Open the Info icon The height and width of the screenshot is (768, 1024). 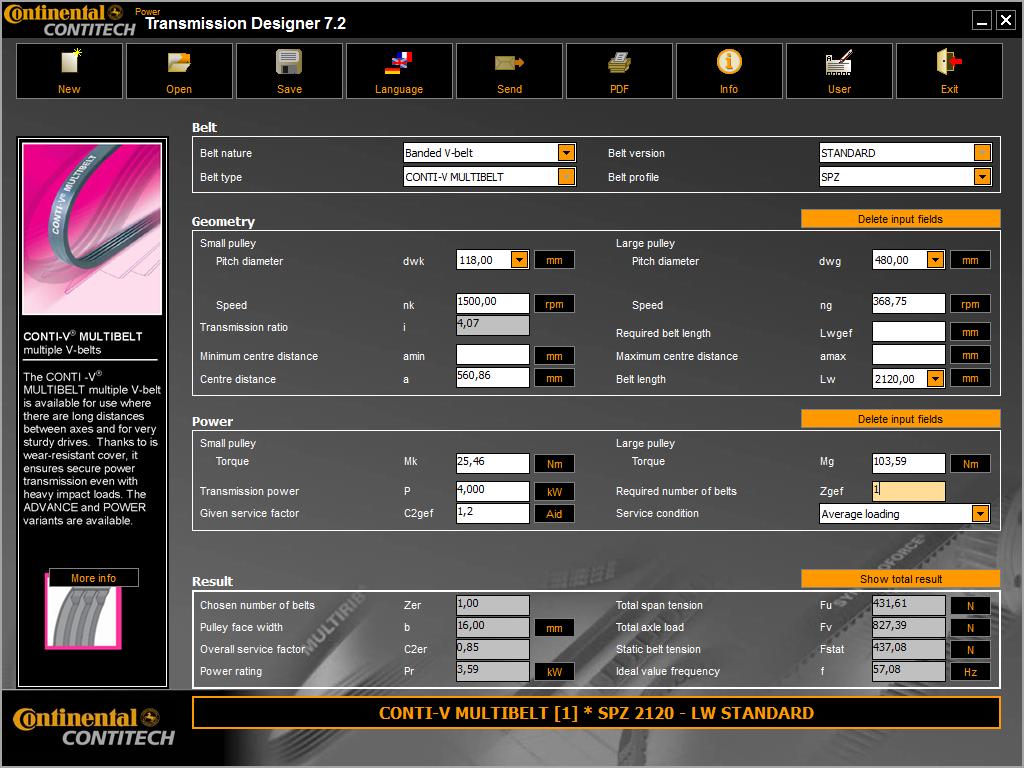pyautogui.click(x=729, y=71)
